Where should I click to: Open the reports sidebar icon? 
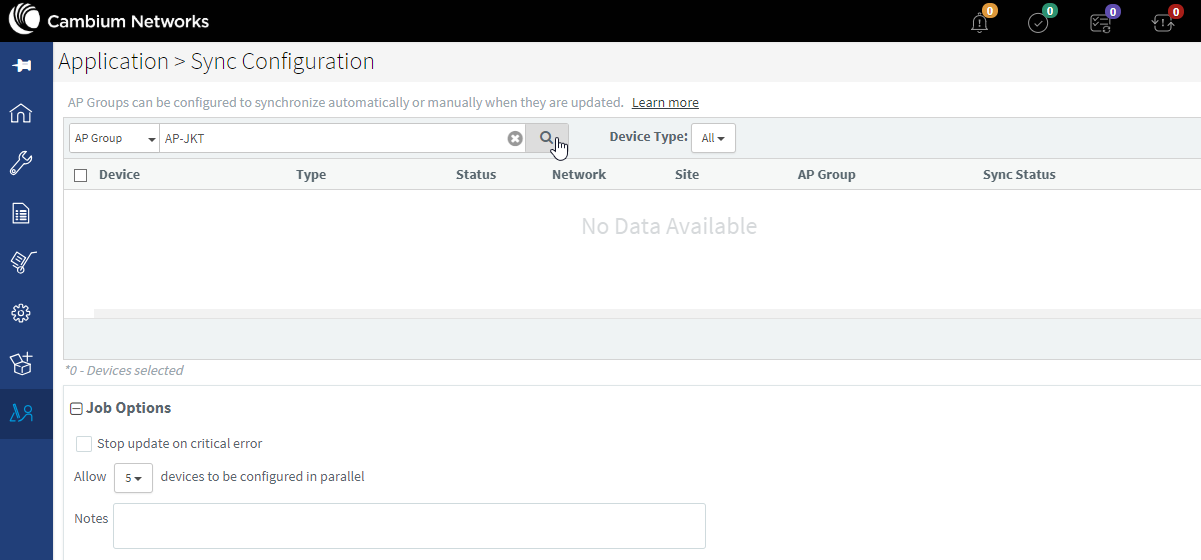coord(21,213)
